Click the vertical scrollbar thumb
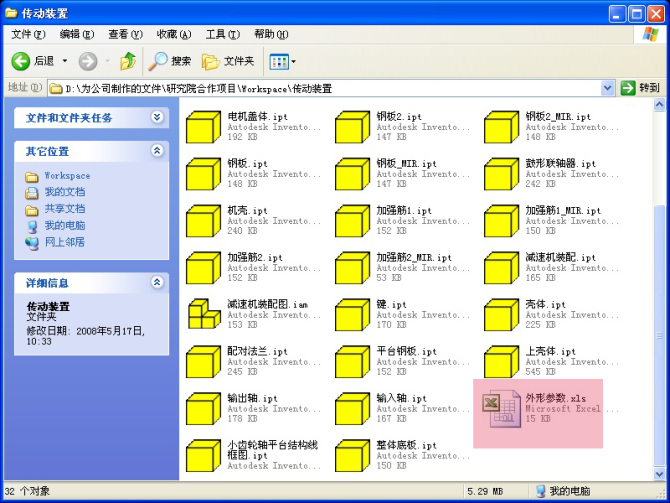The image size is (670, 503). [x=659, y=335]
